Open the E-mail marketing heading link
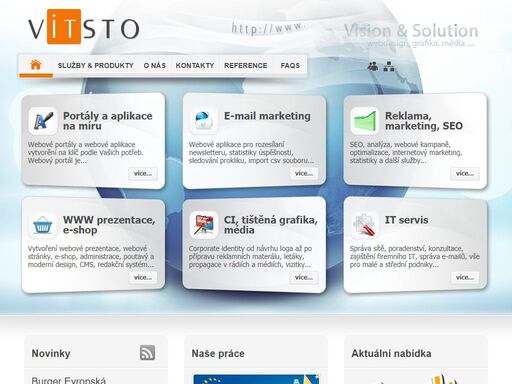The width and height of the screenshot is (512, 384). coord(267,116)
